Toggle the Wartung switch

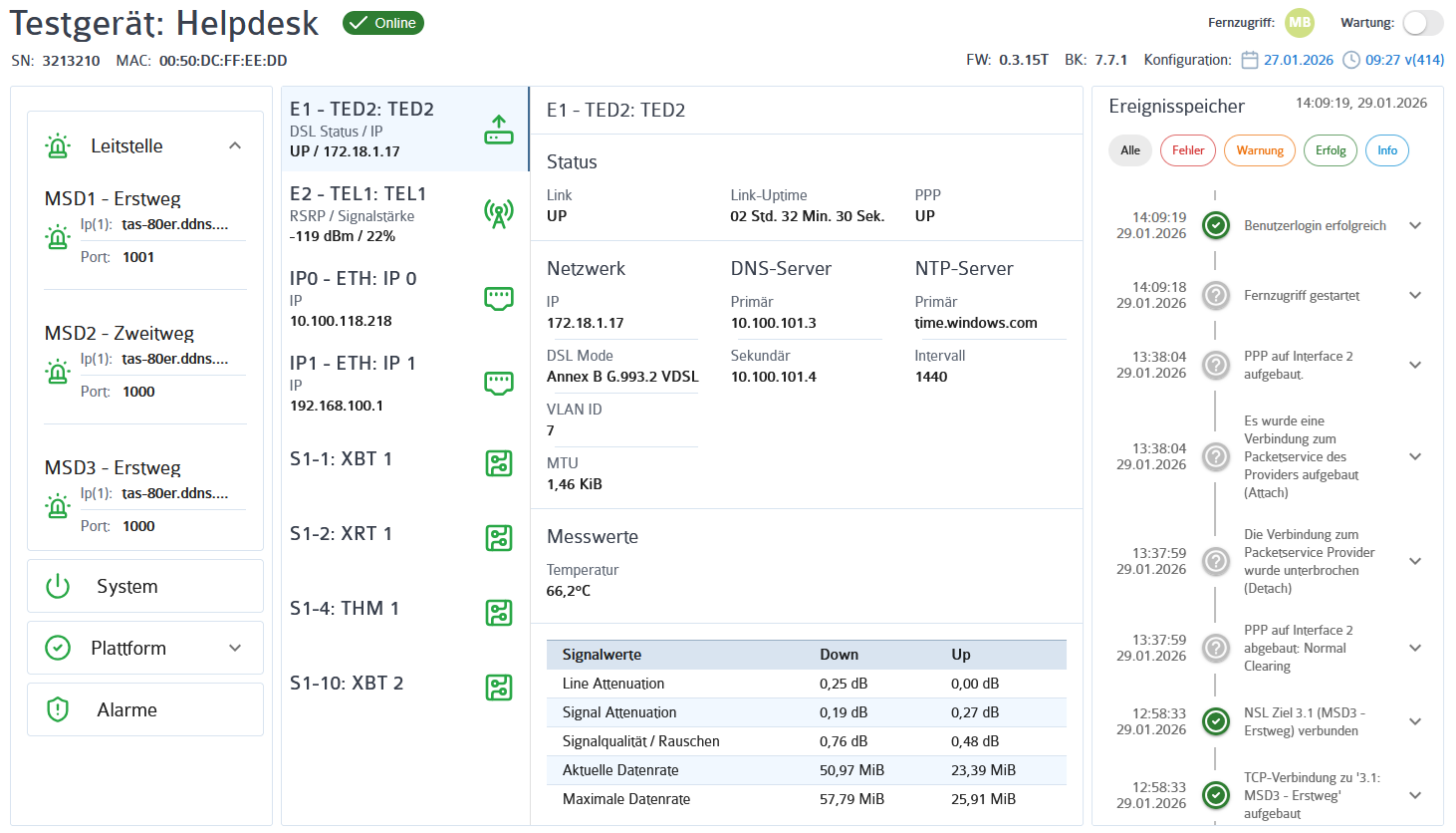click(1423, 23)
